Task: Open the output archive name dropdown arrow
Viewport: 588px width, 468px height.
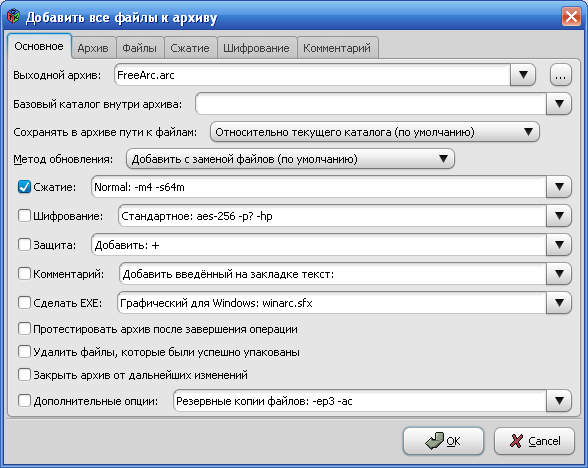Action: (523, 75)
